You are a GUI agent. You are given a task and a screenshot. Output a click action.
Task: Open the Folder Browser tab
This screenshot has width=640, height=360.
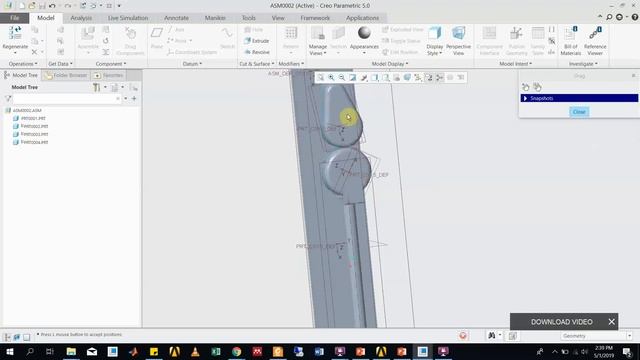[66, 75]
